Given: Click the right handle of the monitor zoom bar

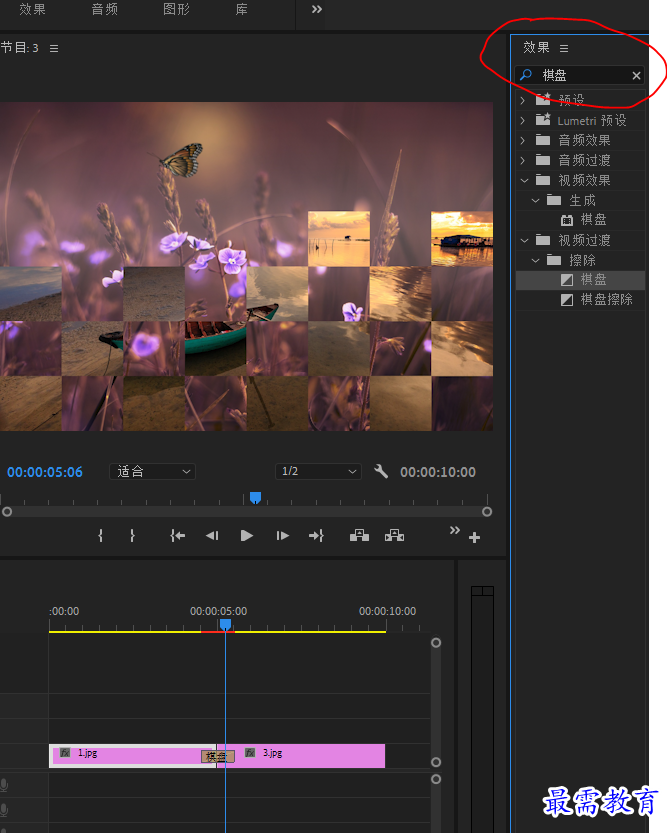Looking at the screenshot, I should click(487, 512).
